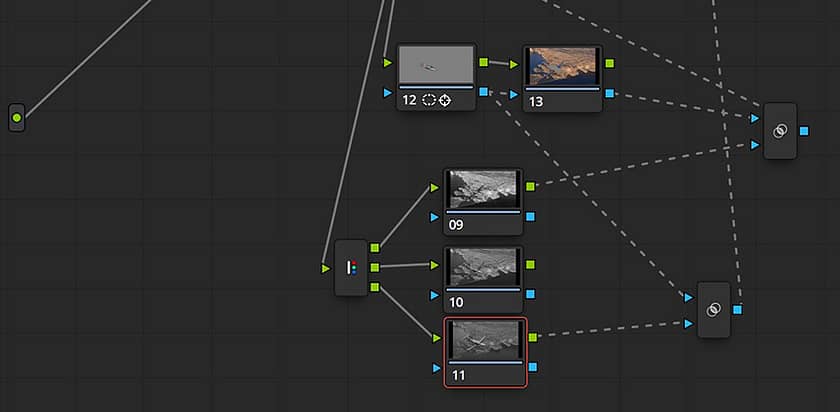
Task: Click the Splitter node green input arrow
Action: click(326, 268)
